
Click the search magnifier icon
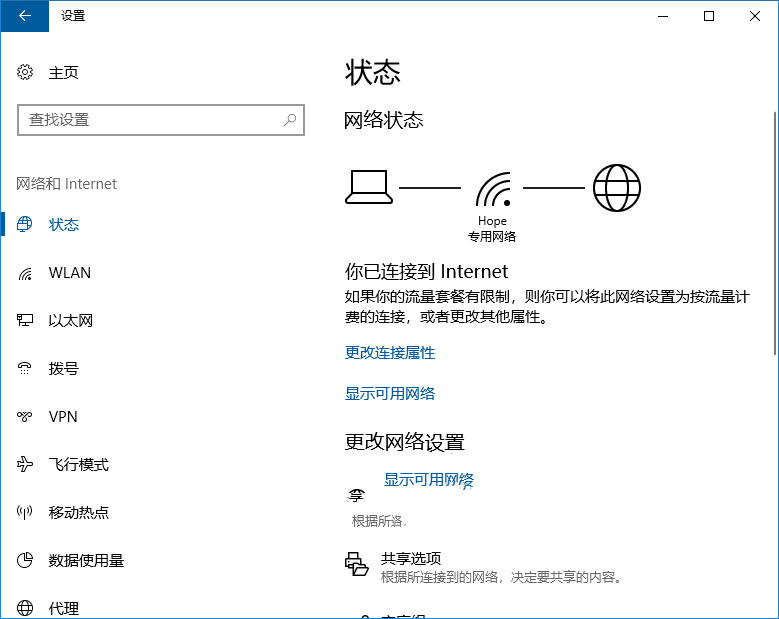click(x=290, y=120)
